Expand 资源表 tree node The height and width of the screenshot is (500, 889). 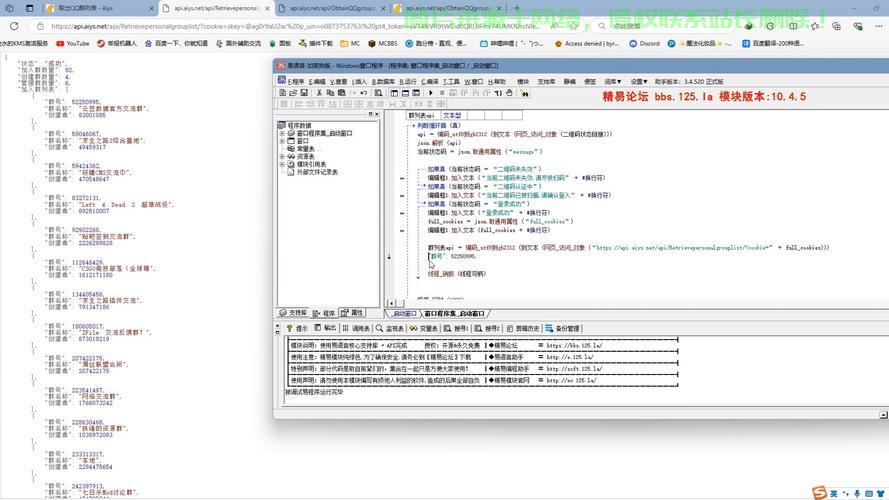282,156
